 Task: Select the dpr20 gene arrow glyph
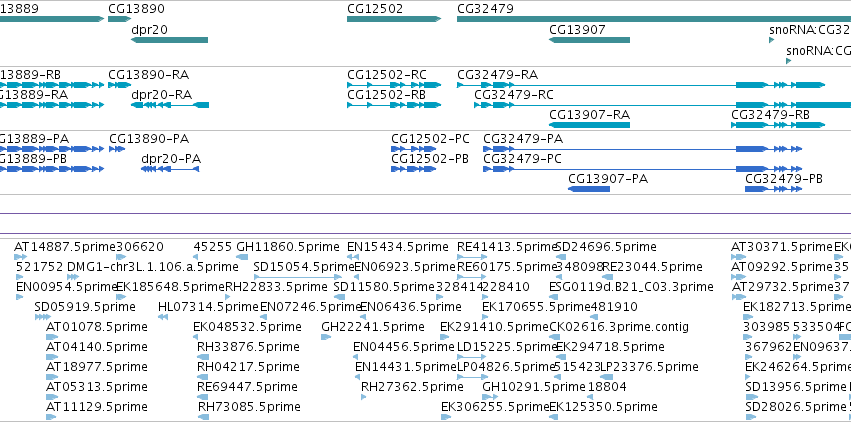pos(169,40)
